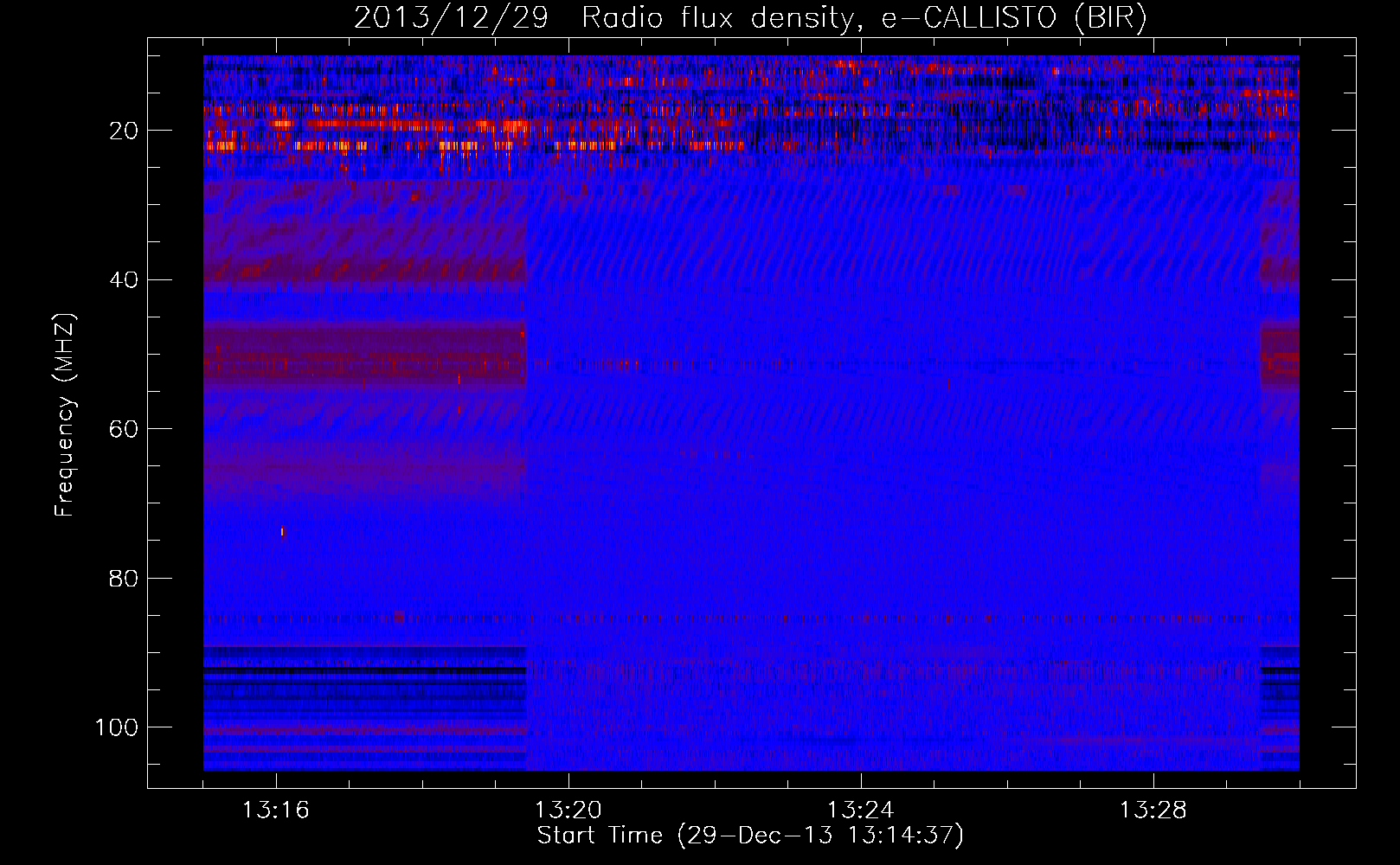Click the 13:24 time tick label
Image resolution: width=1400 pixels, height=865 pixels.
(x=861, y=811)
